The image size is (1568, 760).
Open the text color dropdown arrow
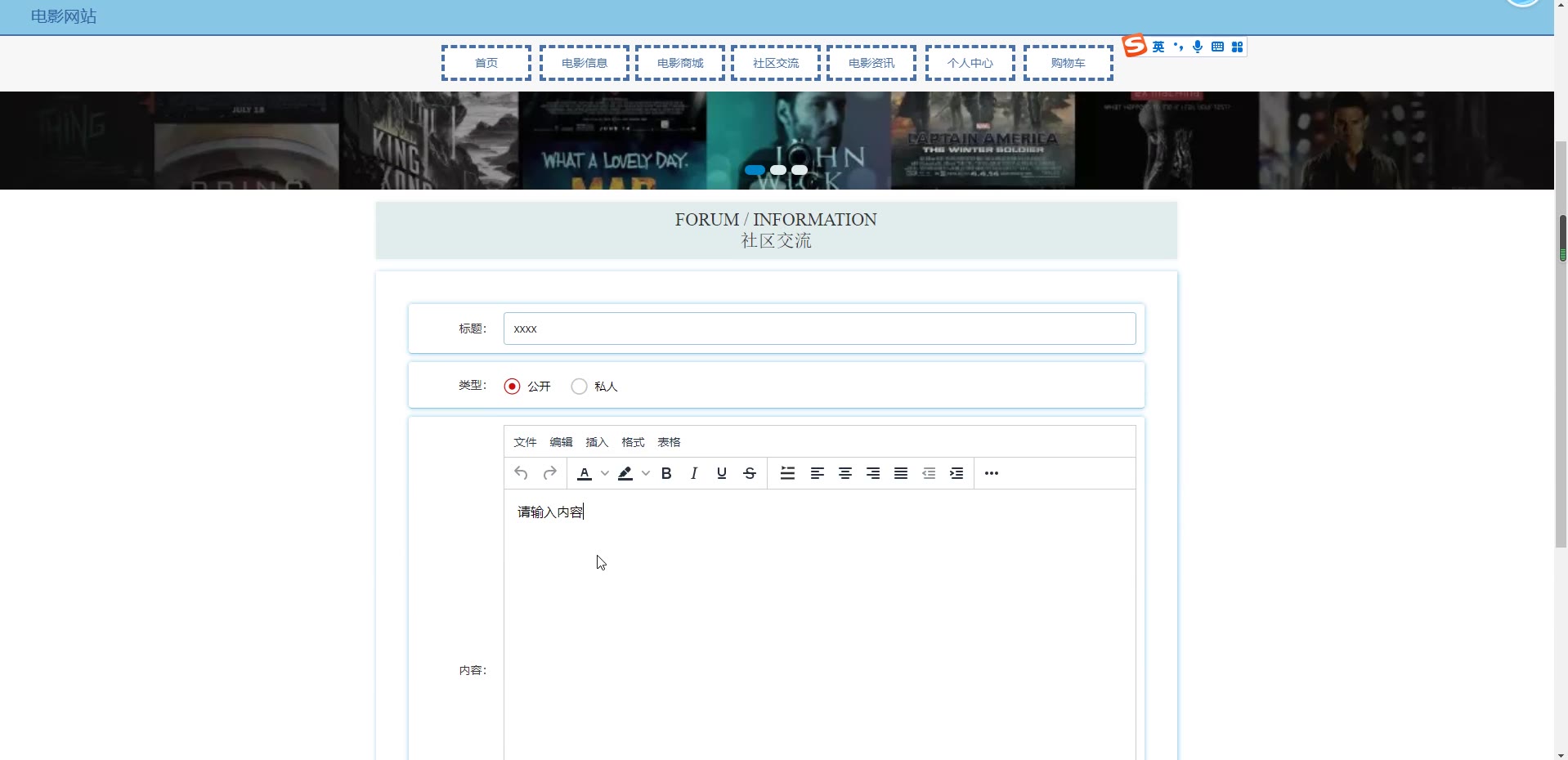click(x=604, y=473)
